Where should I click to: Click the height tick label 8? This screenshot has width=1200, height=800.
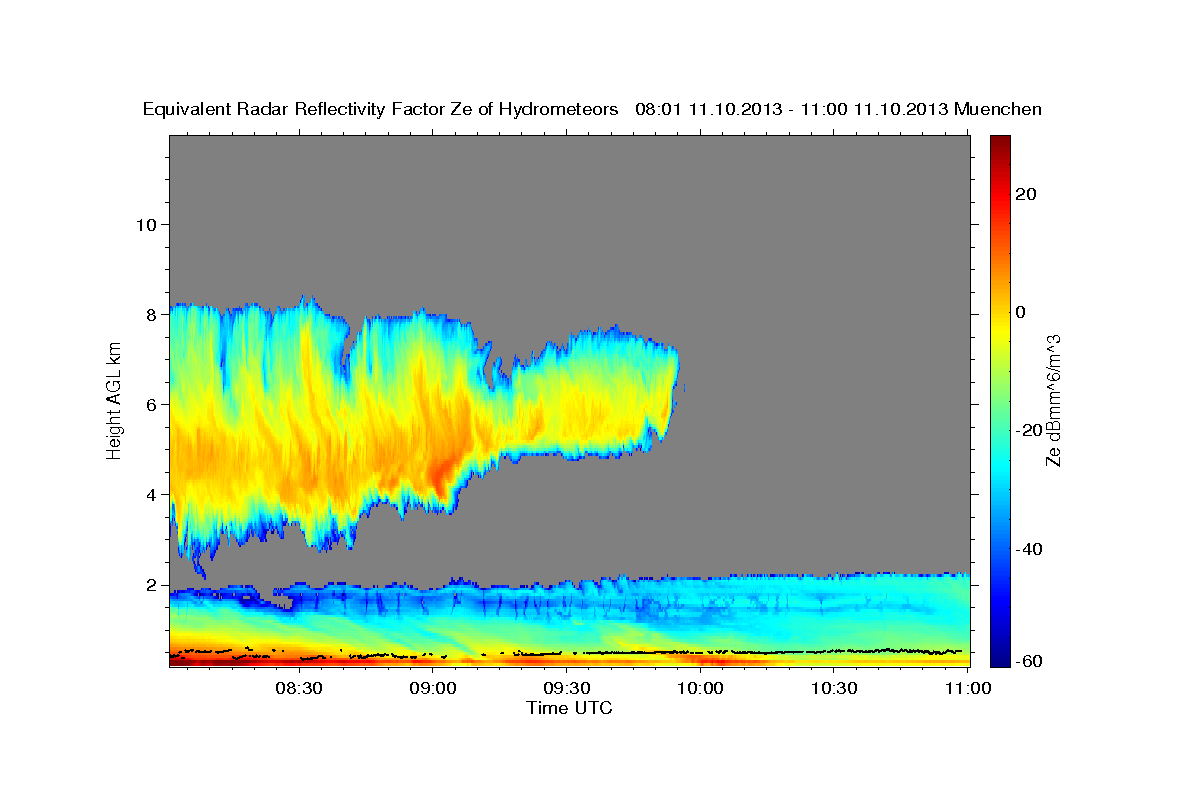153,314
